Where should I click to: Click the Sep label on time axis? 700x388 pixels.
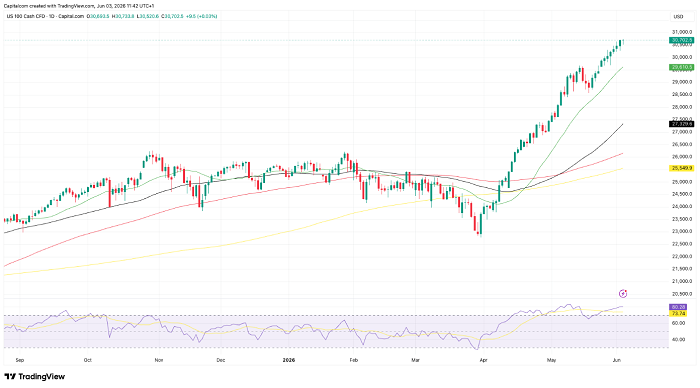click(19, 360)
